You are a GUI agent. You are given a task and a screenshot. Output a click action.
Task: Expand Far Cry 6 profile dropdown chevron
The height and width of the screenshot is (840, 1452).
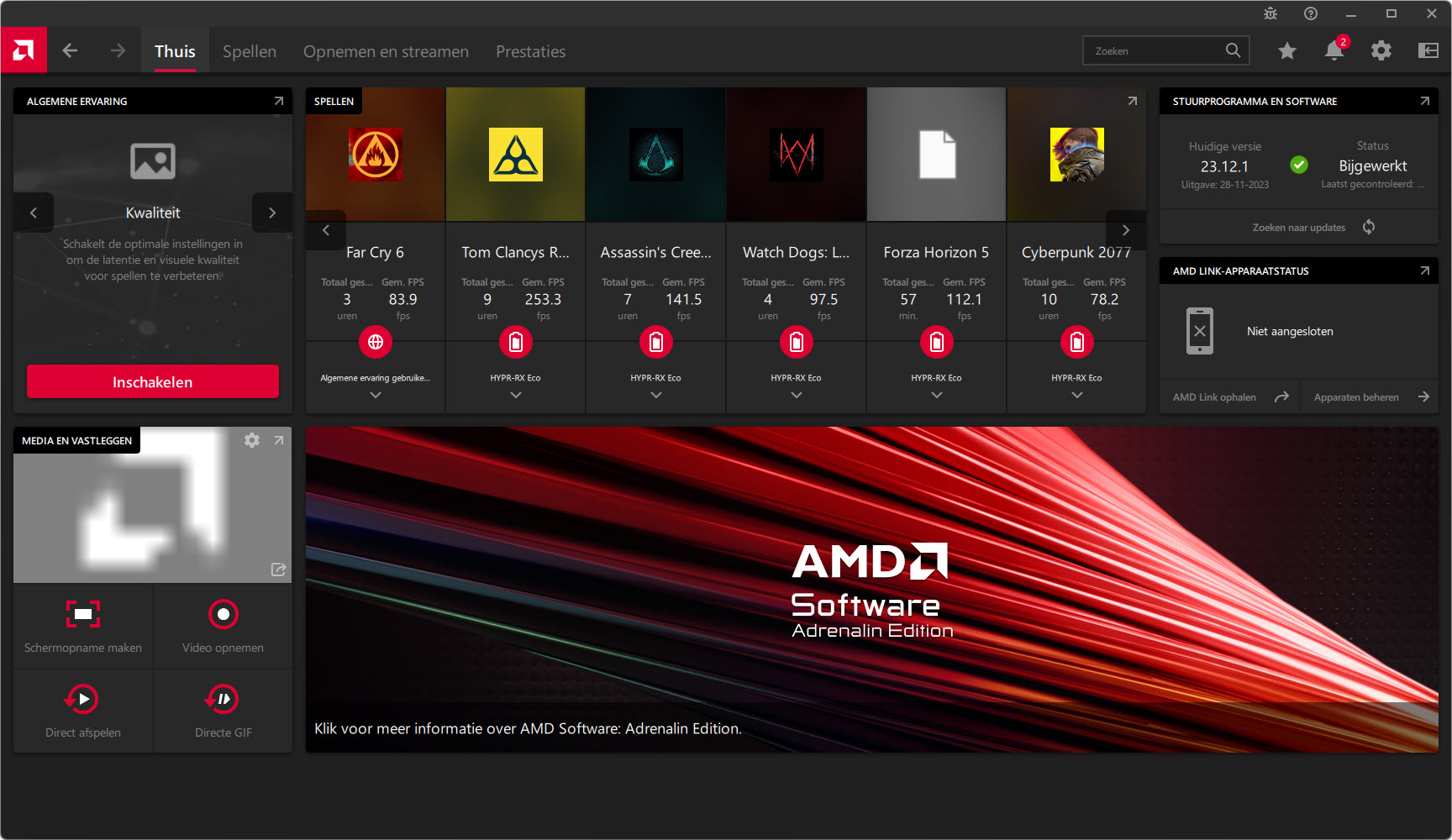tap(376, 395)
